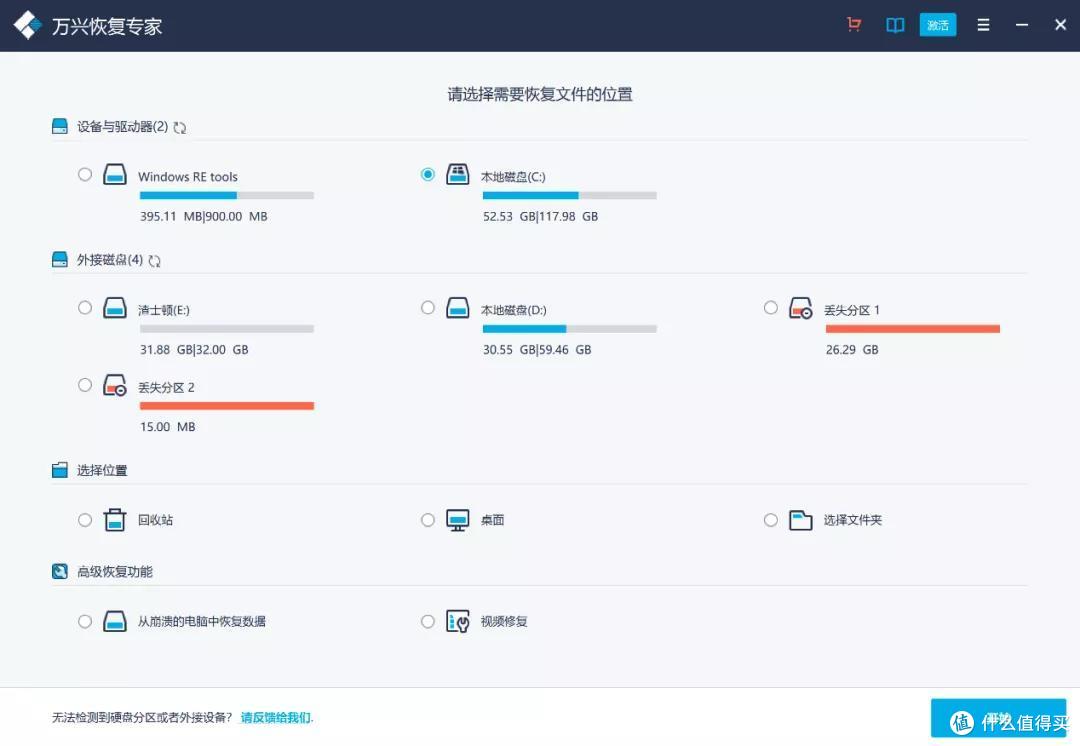
Task: Refresh the 设备与驱动器 device list
Action: [180, 127]
